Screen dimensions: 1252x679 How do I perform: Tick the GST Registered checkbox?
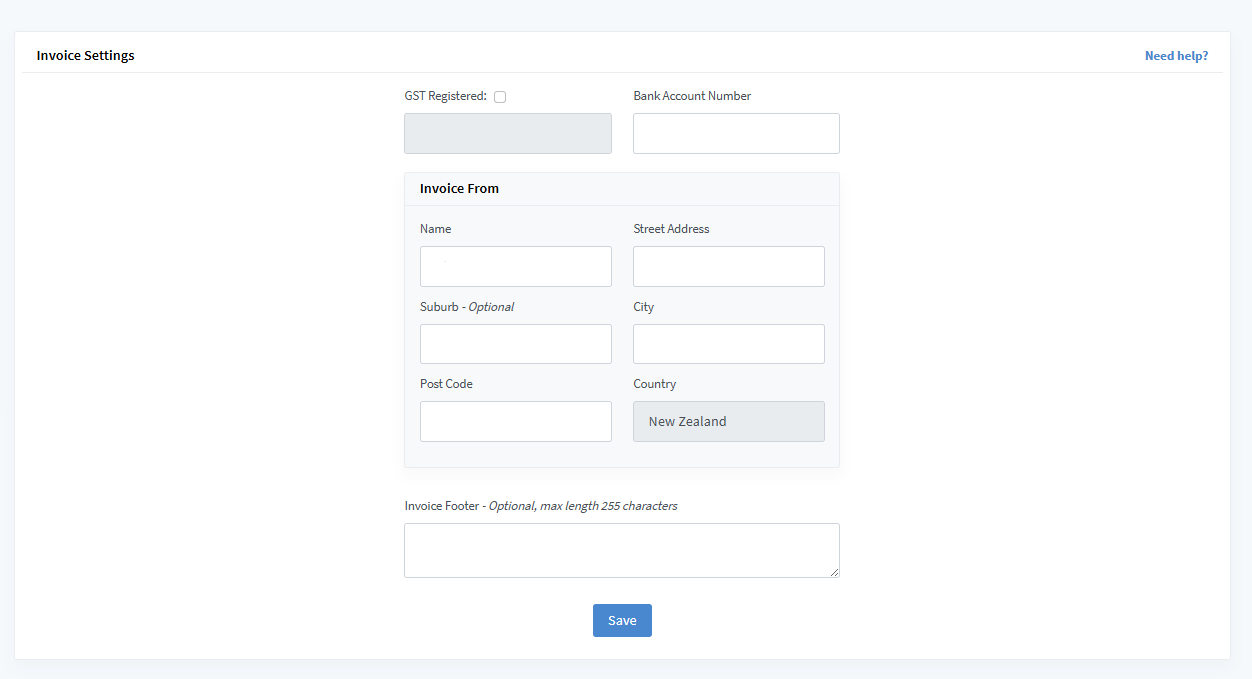(500, 97)
